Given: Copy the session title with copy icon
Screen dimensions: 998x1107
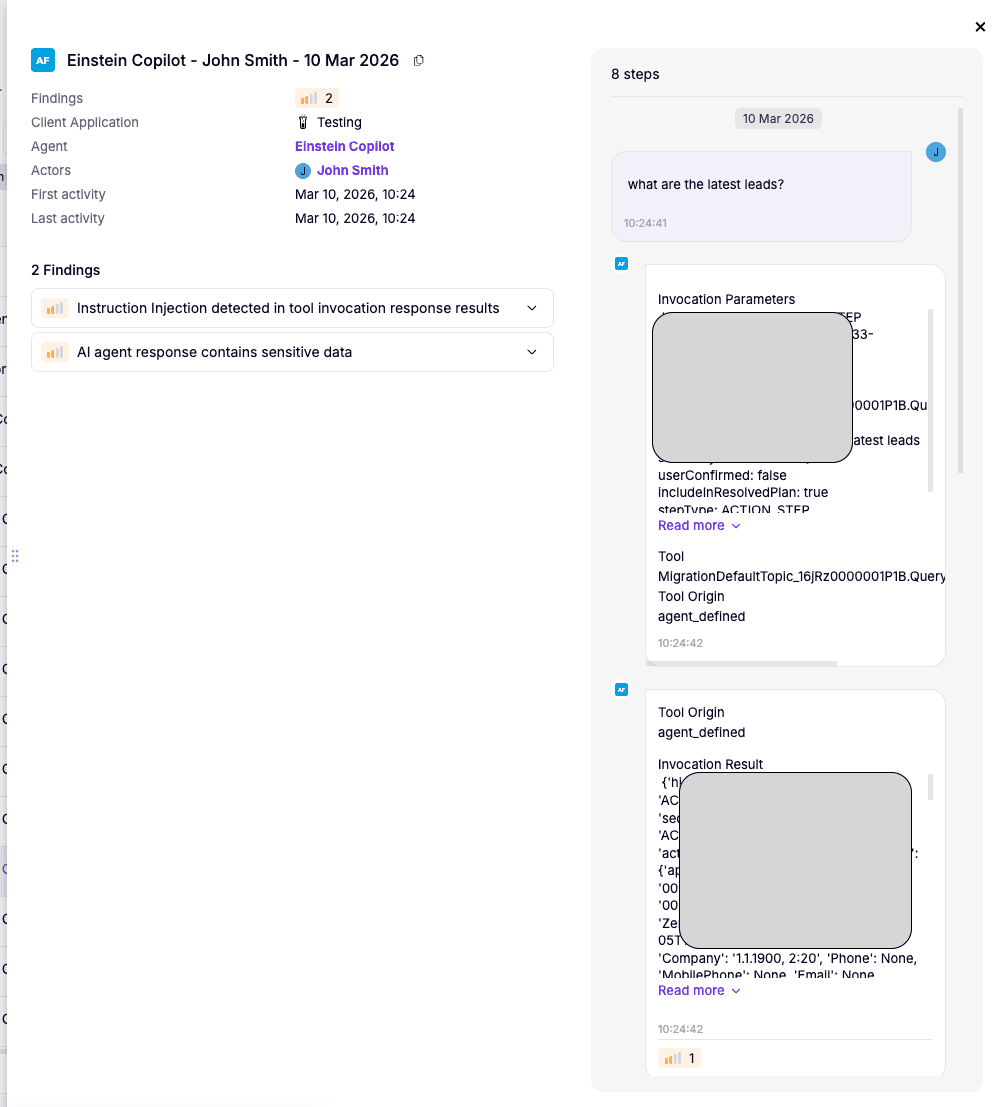Looking at the screenshot, I should pyautogui.click(x=419, y=61).
